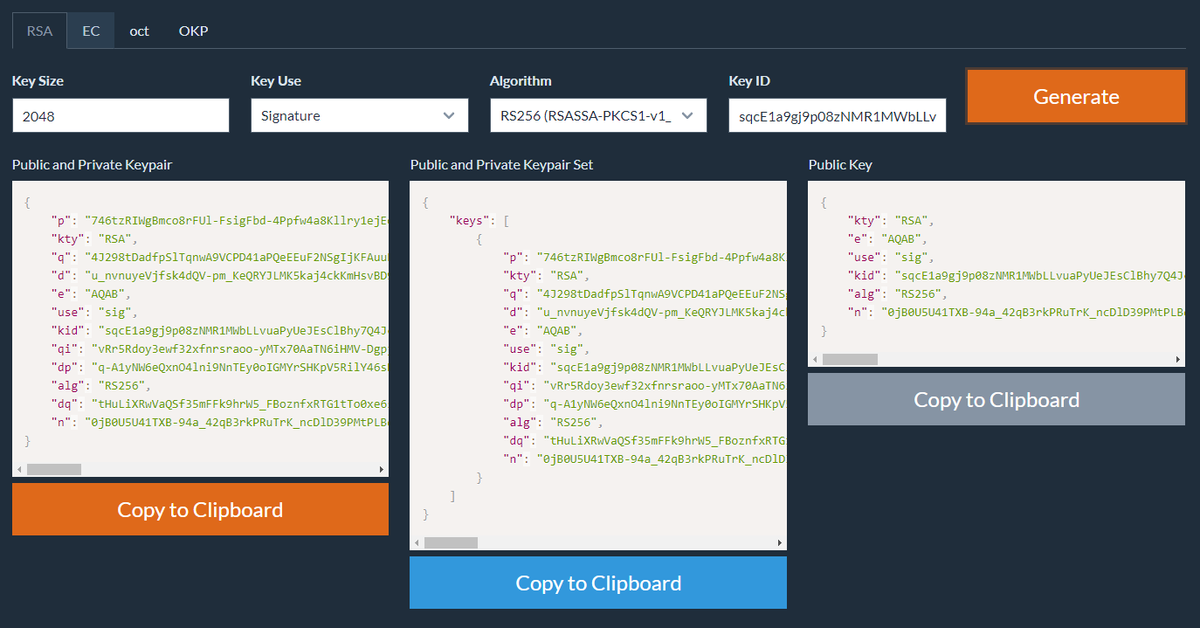Image resolution: width=1200 pixels, height=628 pixels.
Task: Copy the Public Key to clipboard
Action: [x=997, y=399]
